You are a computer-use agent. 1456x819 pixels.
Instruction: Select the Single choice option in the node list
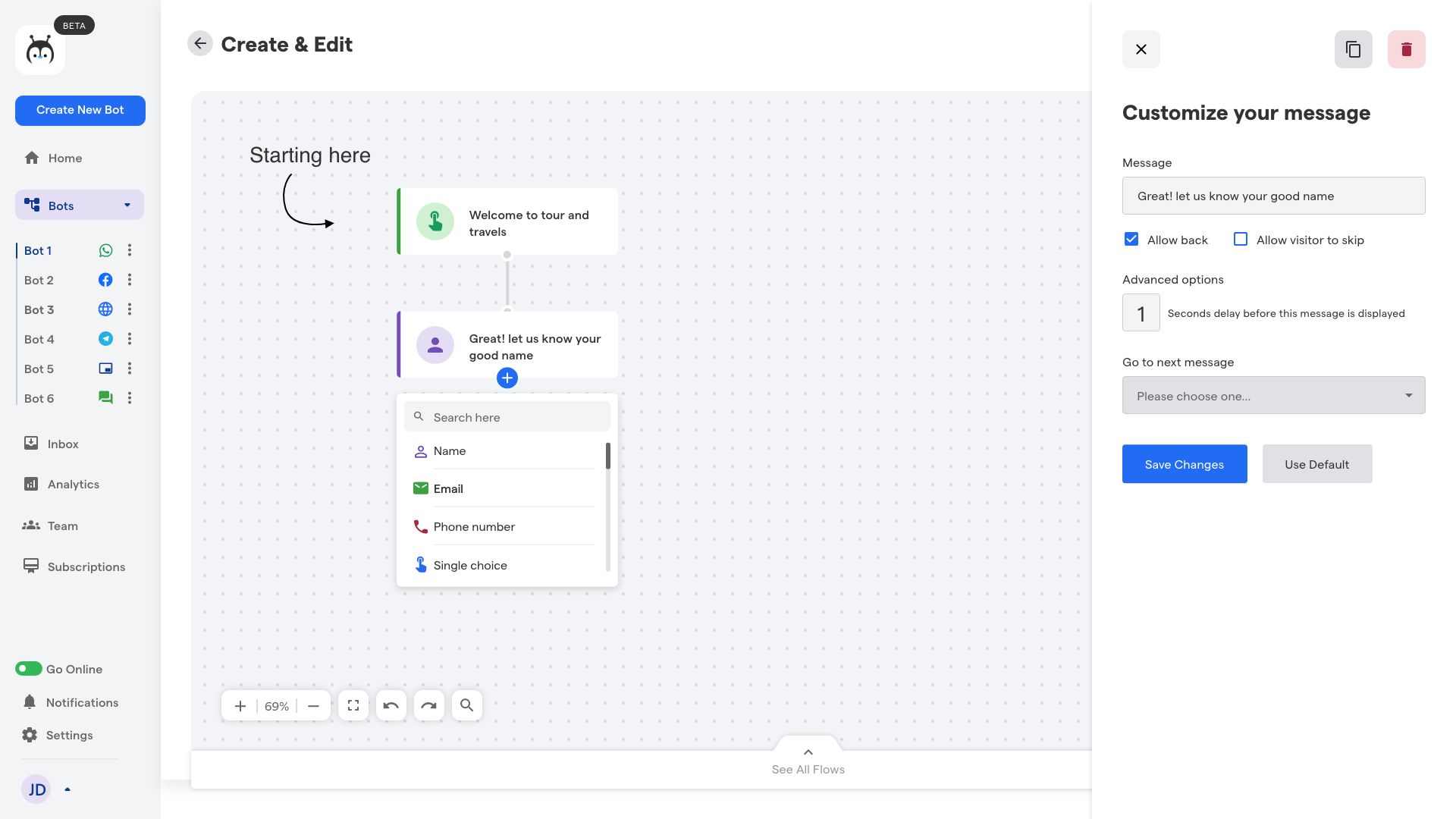click(504, 566)
